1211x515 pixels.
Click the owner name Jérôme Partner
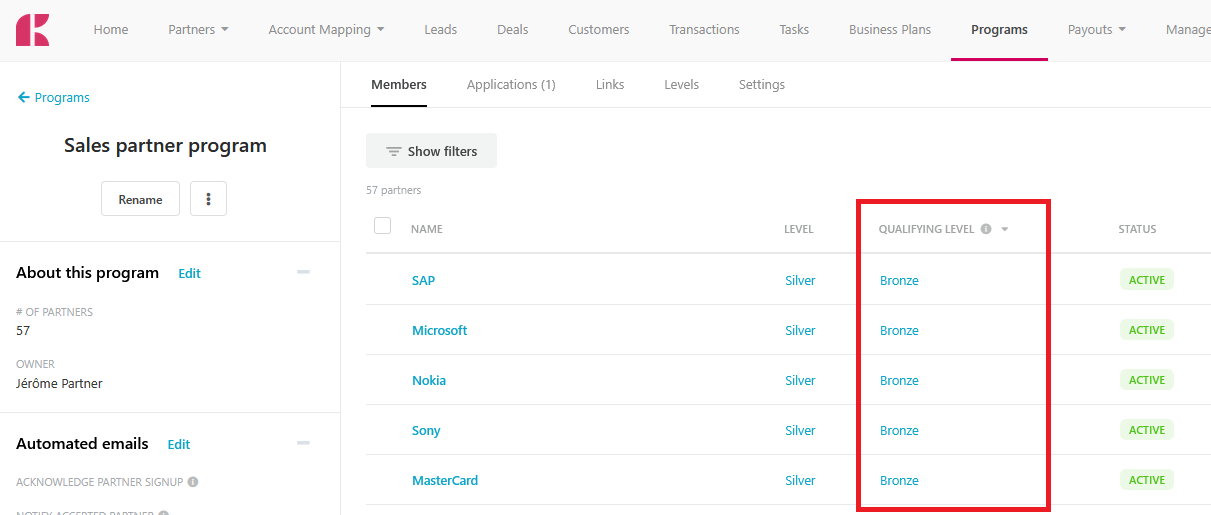(59, 383)
